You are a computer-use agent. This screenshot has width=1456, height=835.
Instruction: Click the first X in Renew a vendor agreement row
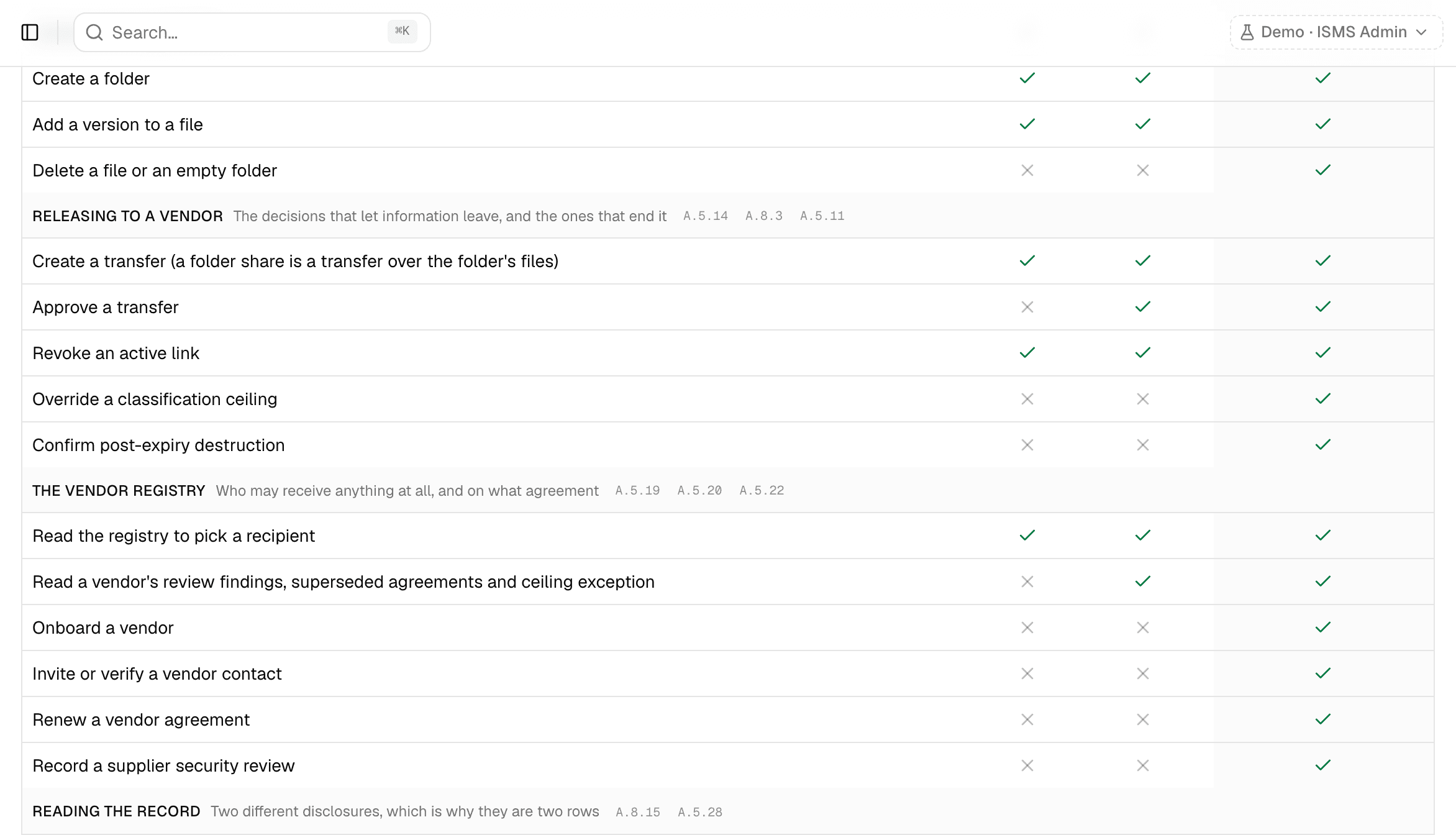(x=1027, y=719)
